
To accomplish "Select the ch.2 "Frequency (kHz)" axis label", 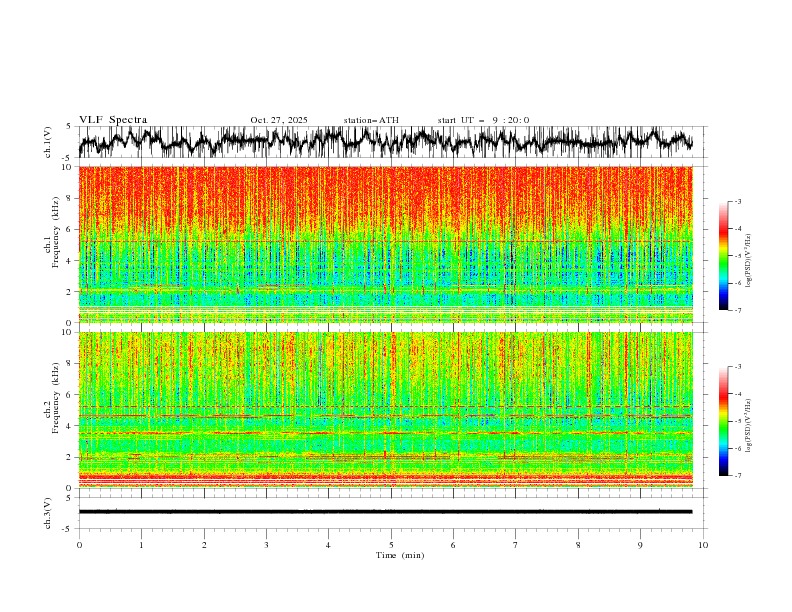I will (56, 398).
